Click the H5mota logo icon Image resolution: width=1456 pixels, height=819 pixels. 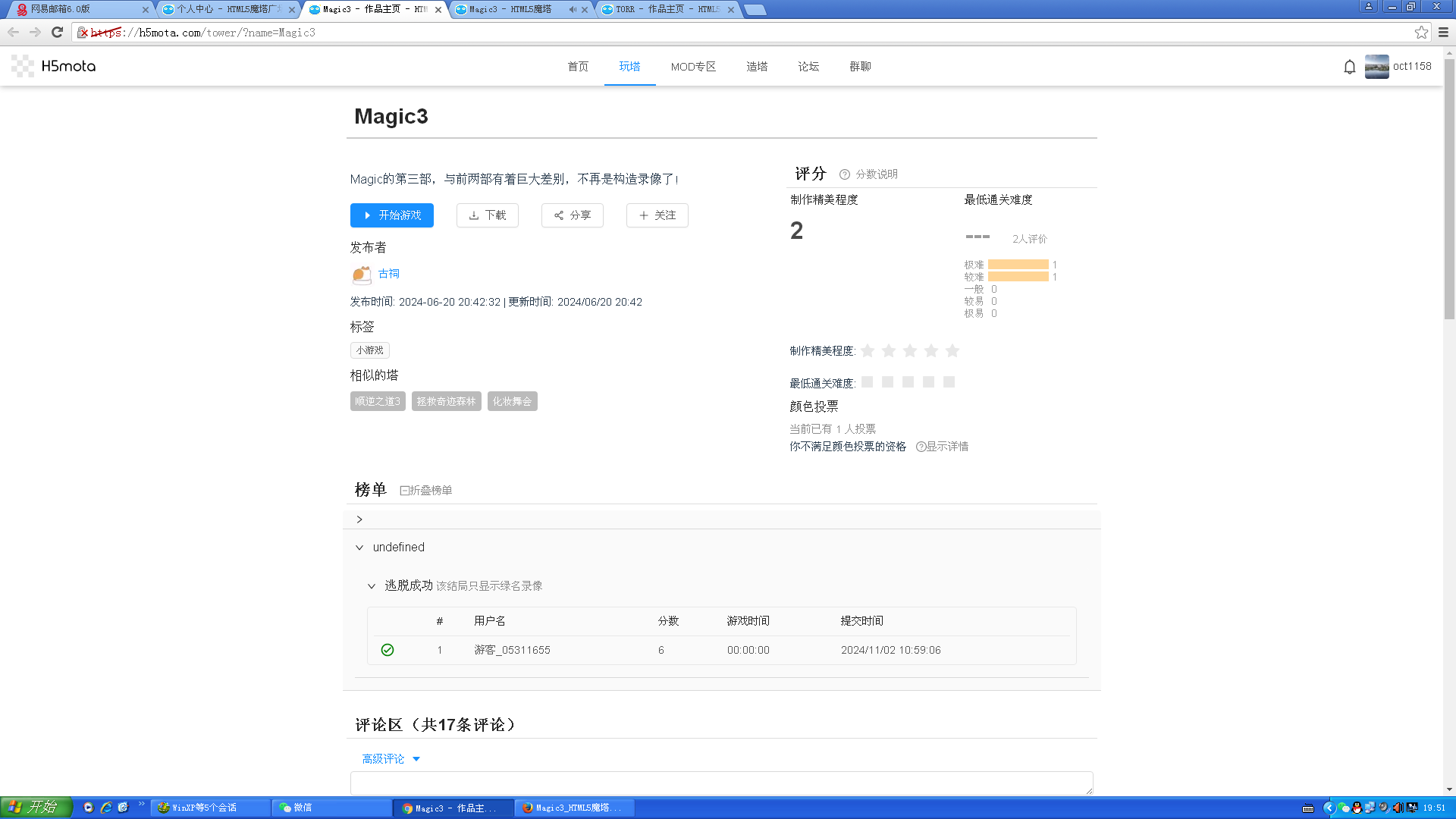click(x=23, y=66)
